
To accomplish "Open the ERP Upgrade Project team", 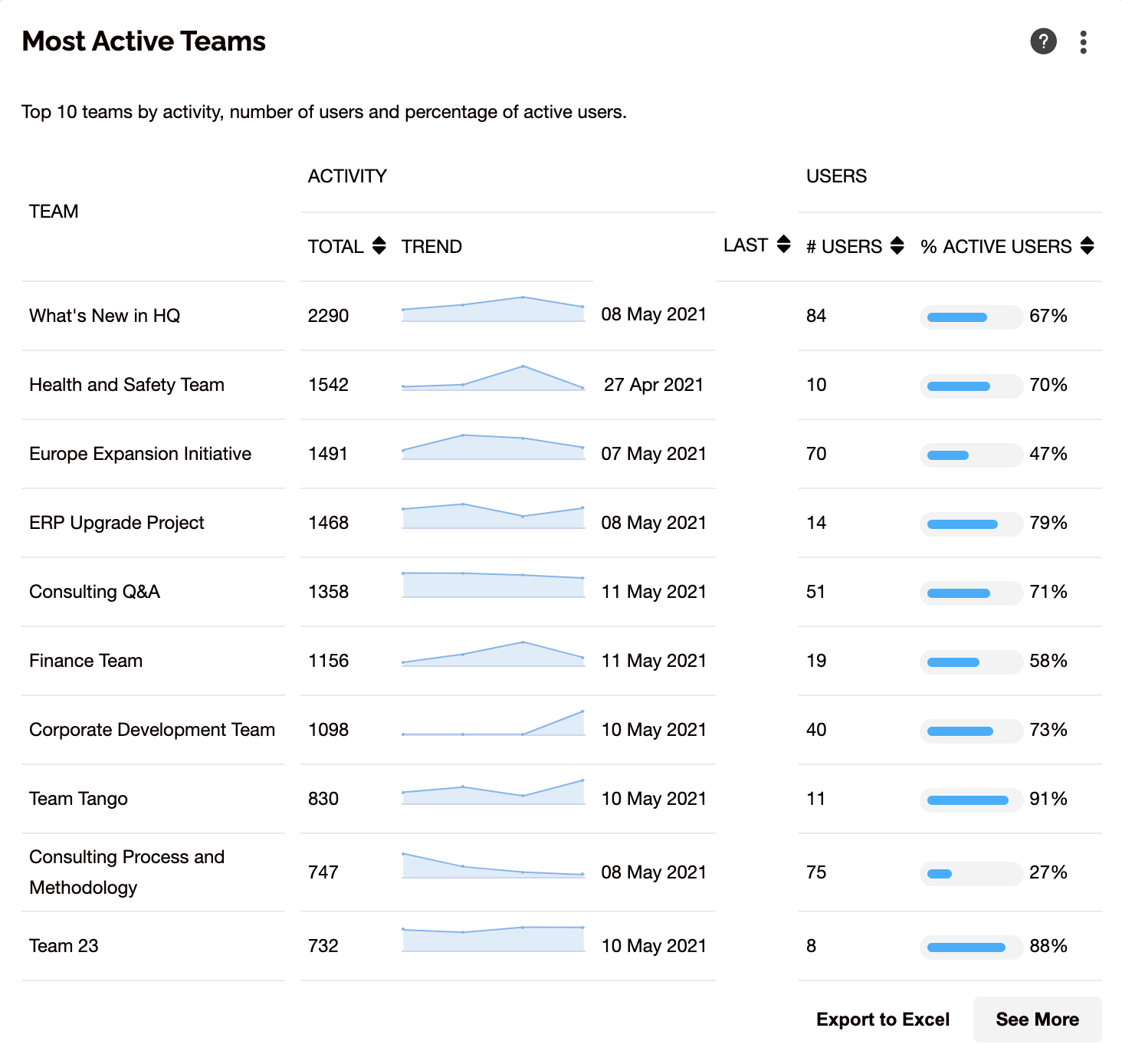I will coord(116,523).
